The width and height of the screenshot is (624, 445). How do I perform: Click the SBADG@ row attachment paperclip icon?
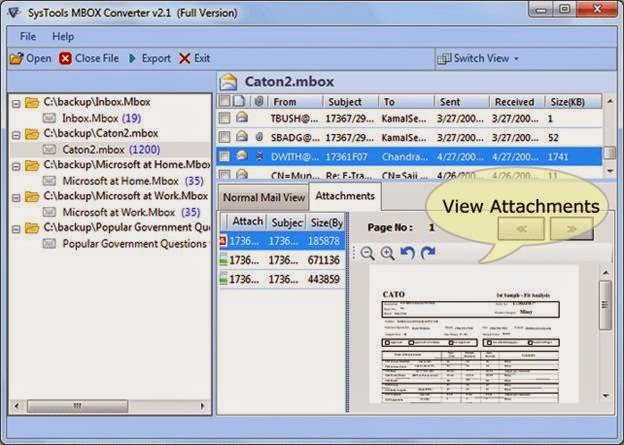(x=259, y=137)
